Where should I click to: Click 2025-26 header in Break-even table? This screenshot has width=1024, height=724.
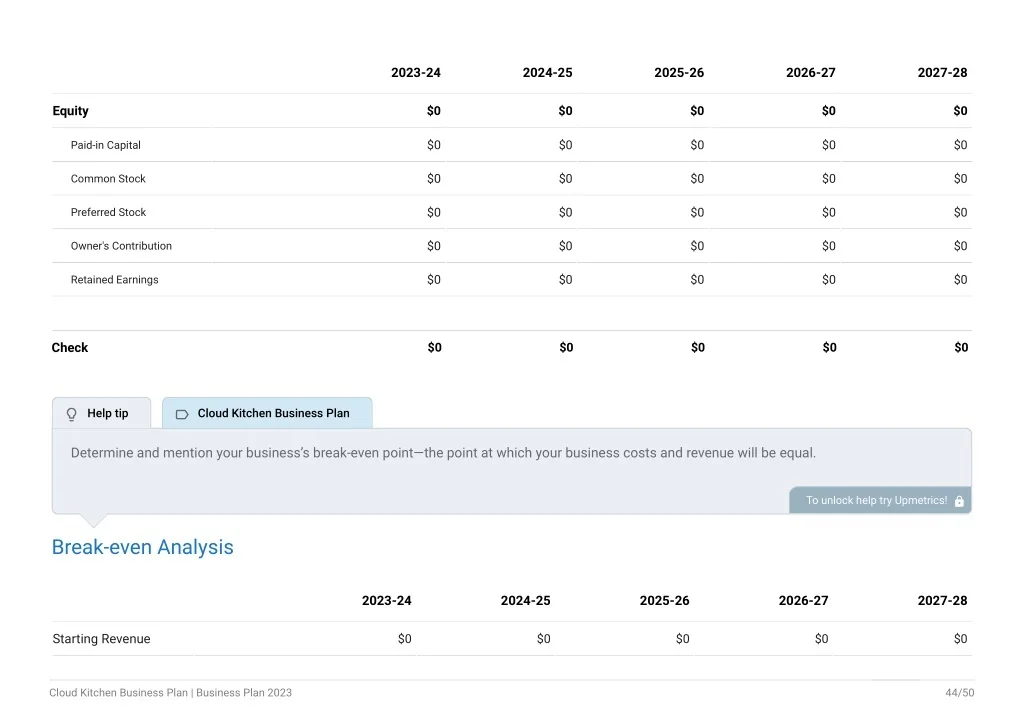(x=664, y=601)
